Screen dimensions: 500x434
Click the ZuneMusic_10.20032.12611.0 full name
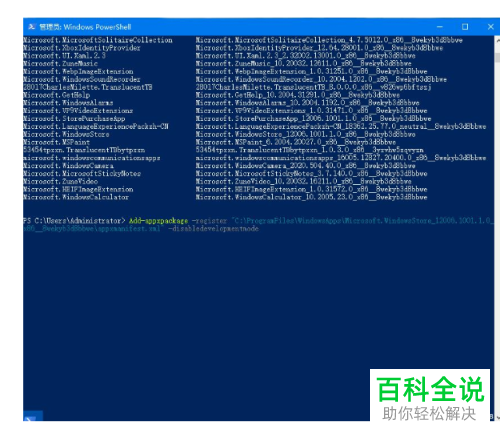(304, 64)
